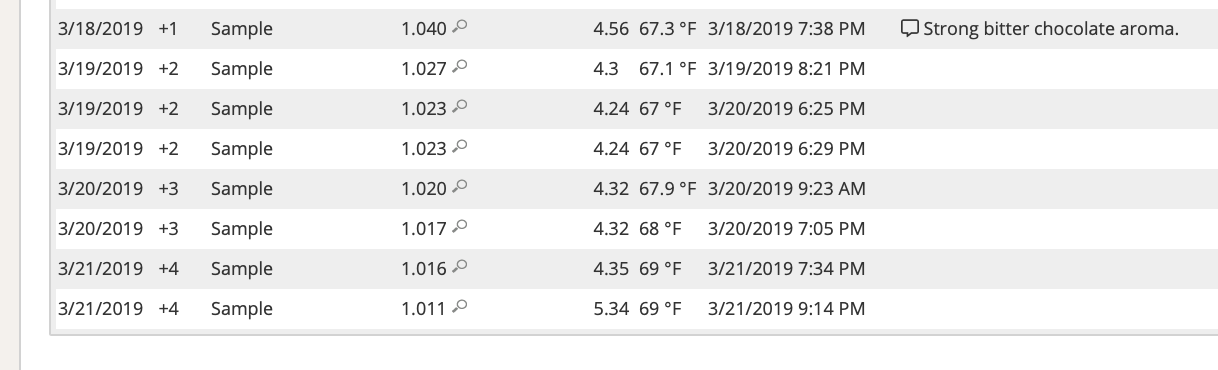Open the 'Strong bitter chocolate aroma' note
The image size is (1218, 370).
(1051, 29)
